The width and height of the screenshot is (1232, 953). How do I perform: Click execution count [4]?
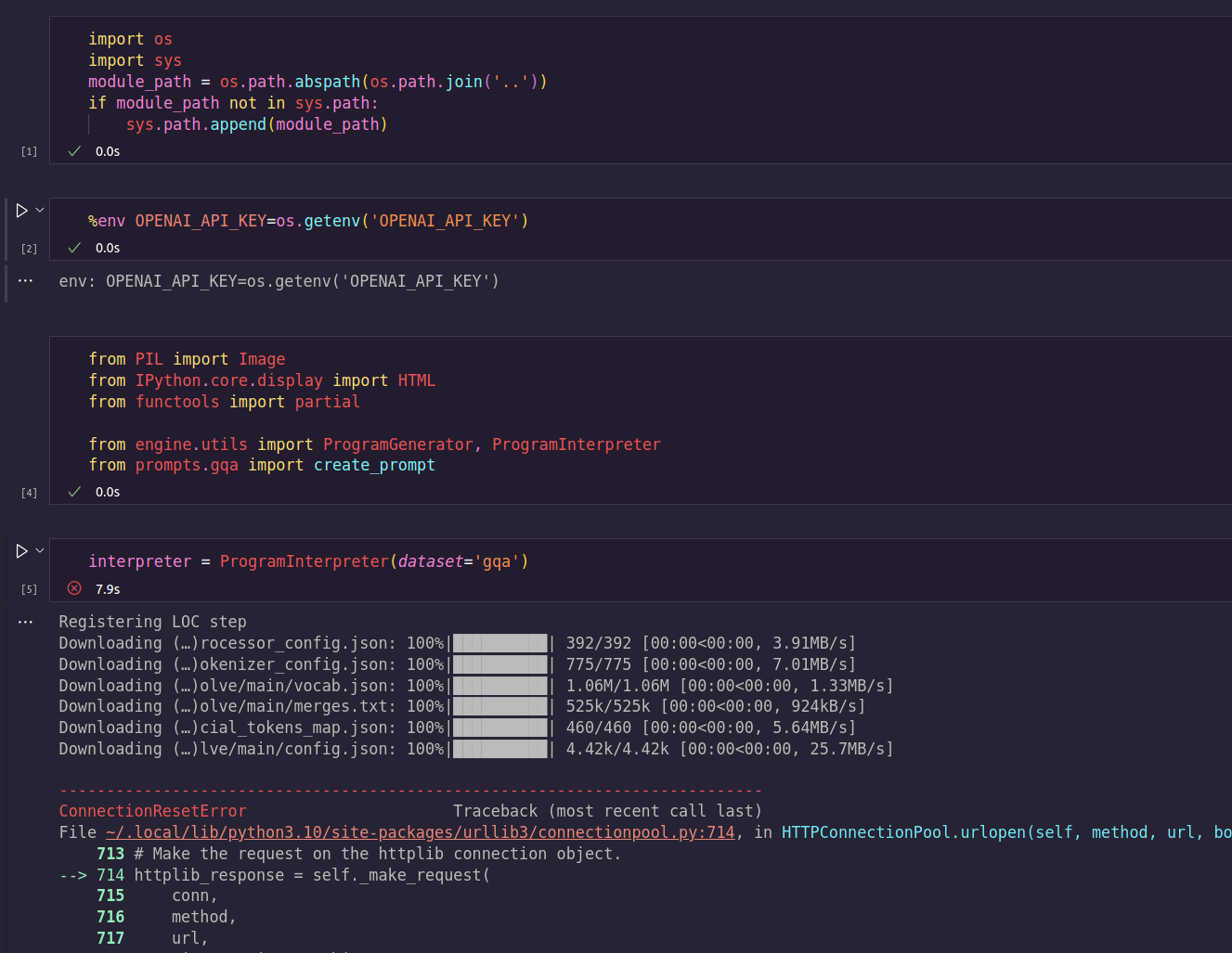30,493
